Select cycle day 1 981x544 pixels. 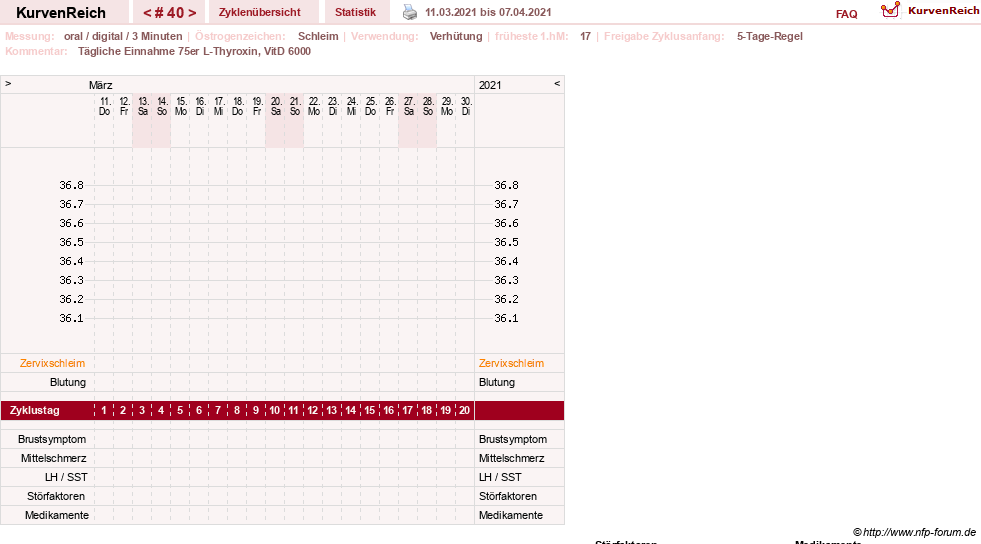pyautogui.click(x=104, y=410)
